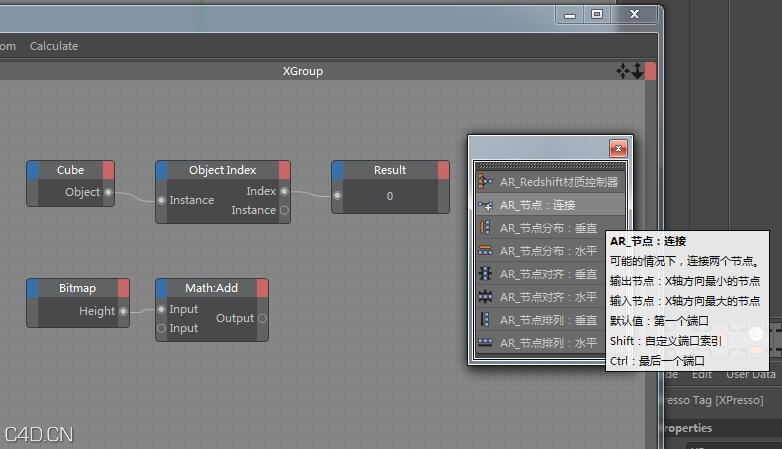This screenshot has width=782, height=449.
Task: Click the XGroup pan arrows icon
Action: (x=623, y=71)
